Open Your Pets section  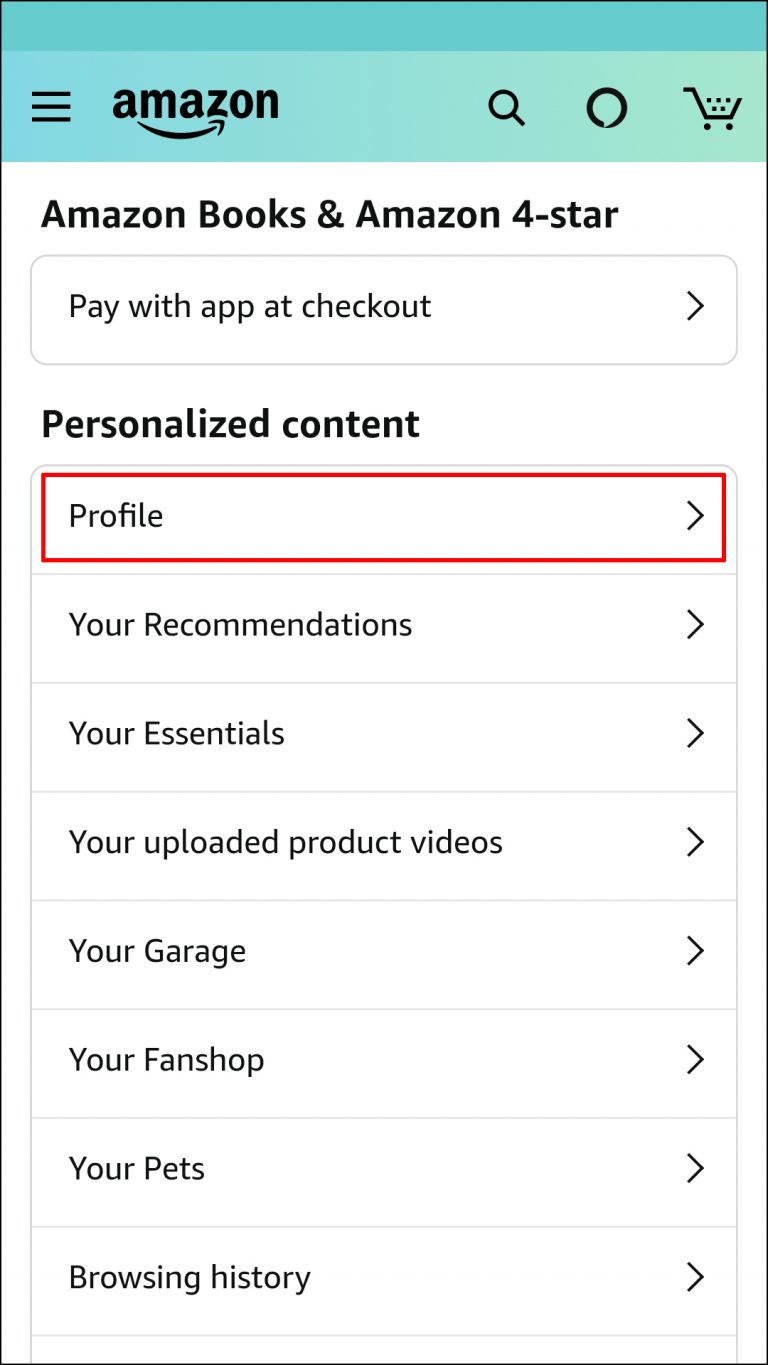(137, 1168)
